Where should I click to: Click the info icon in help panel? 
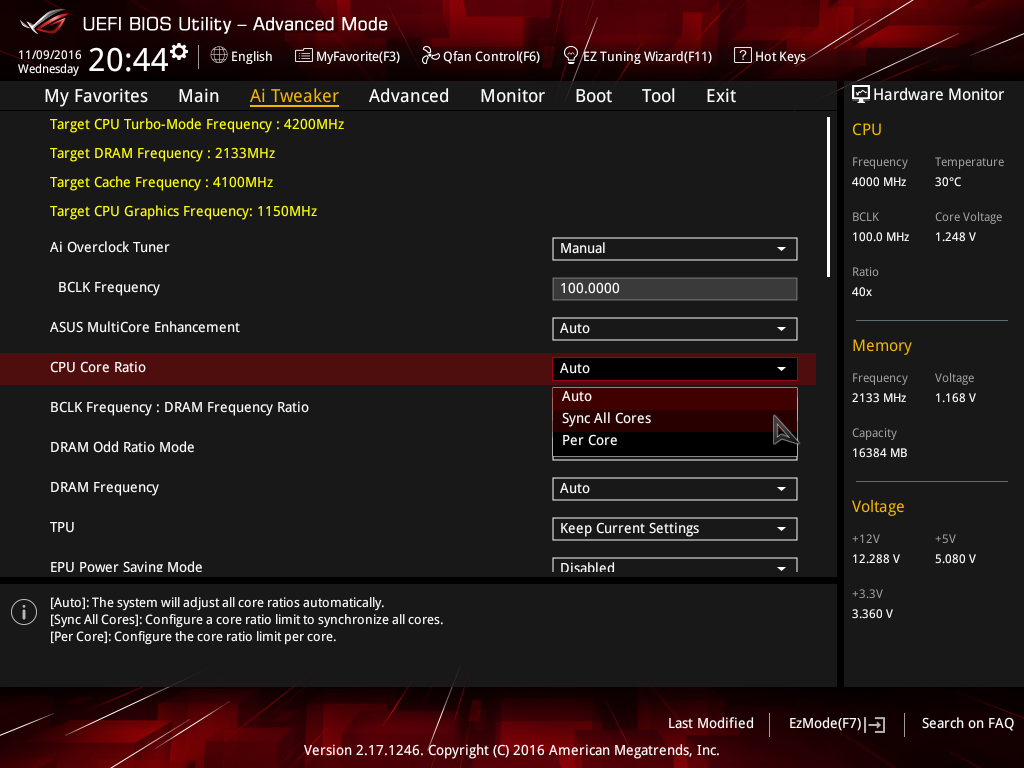pyautogui.click(x=24, y=612)
